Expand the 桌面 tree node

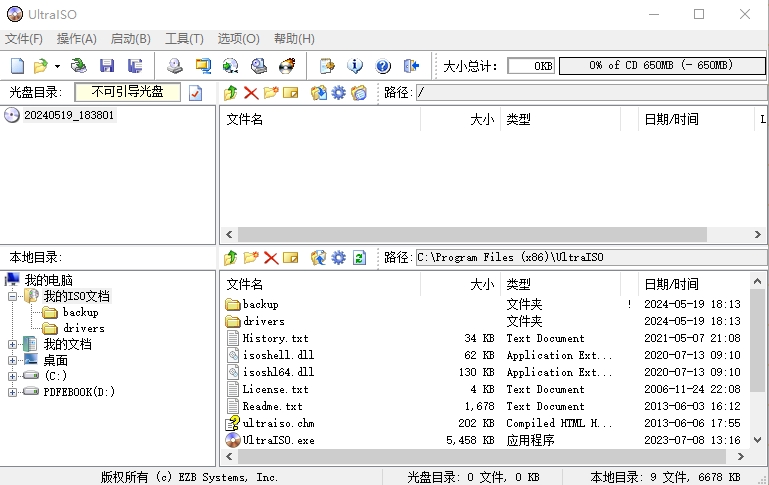coord(13,360)
